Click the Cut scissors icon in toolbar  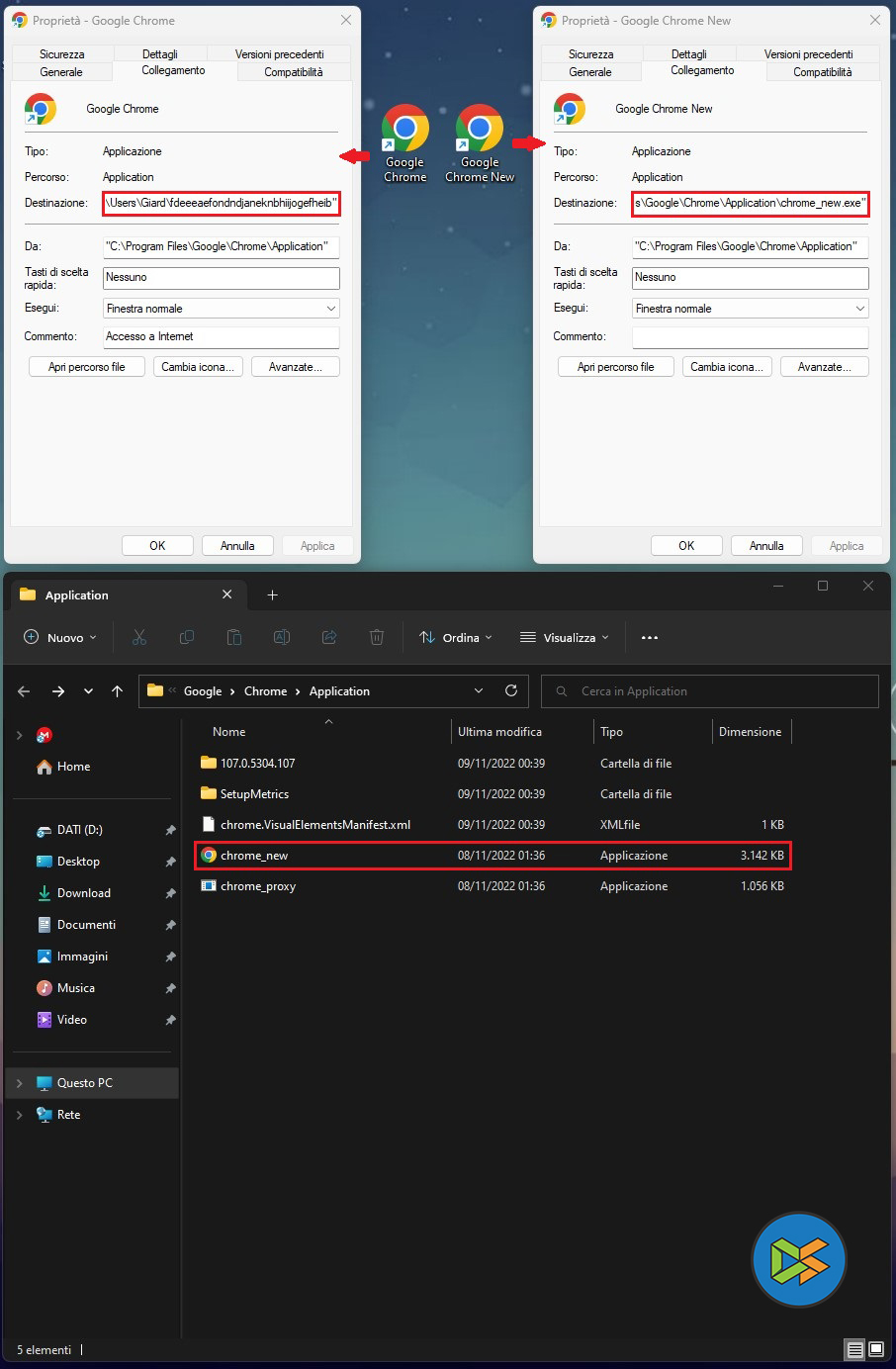(x=139, y=638)
